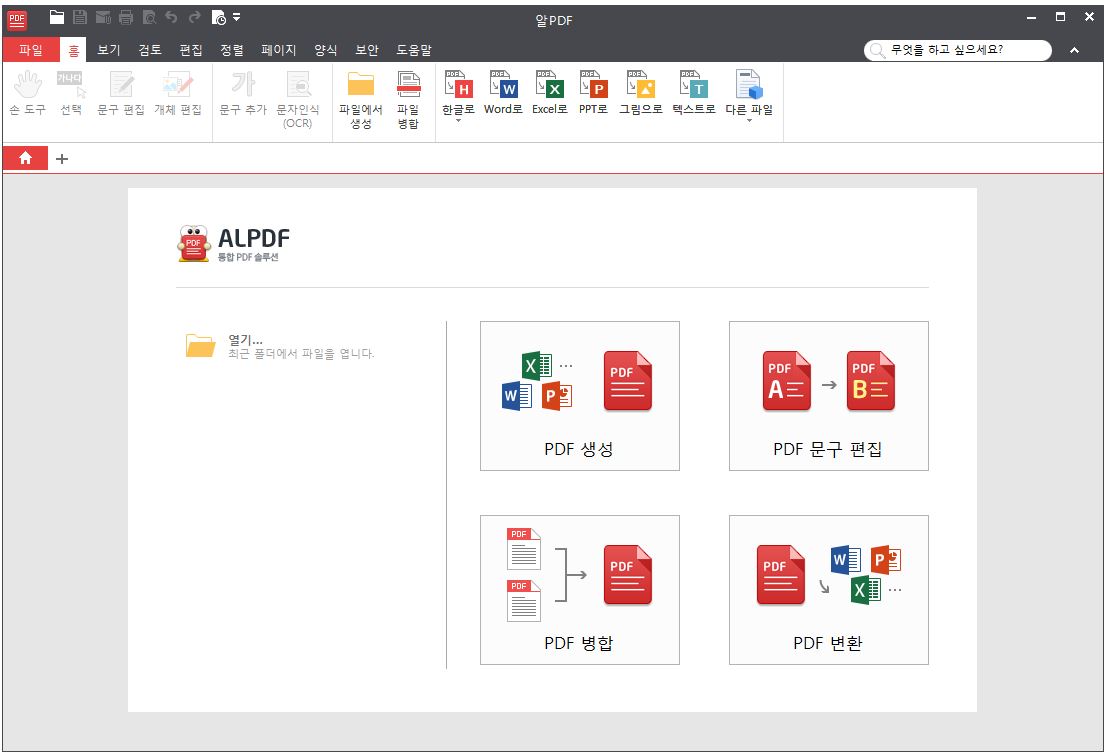Click the email attachment icon in the title bar
The height and width of the screenshot is (755, 1112).
click(x=104, y=18)
